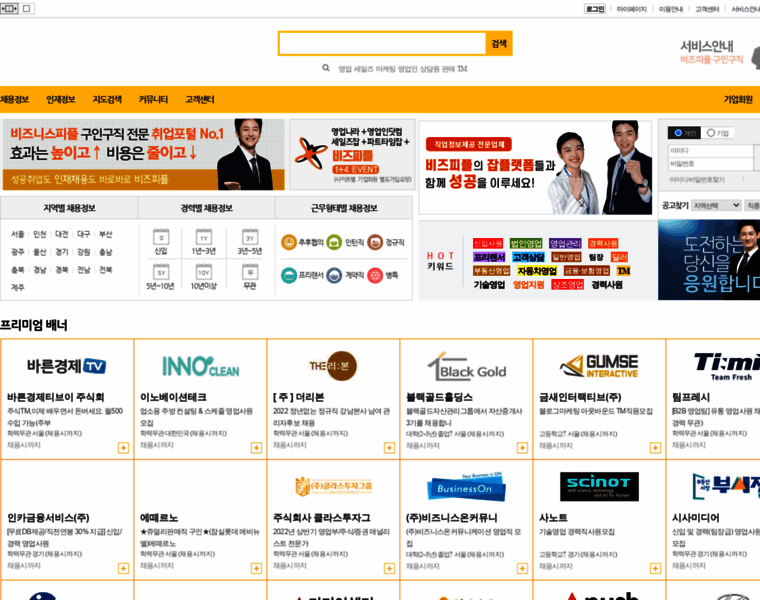The width and height of the screenshot is (760, 600).
Task: Click 아이디/비밀번호찾기 link
Action: [x=697, y=179]
